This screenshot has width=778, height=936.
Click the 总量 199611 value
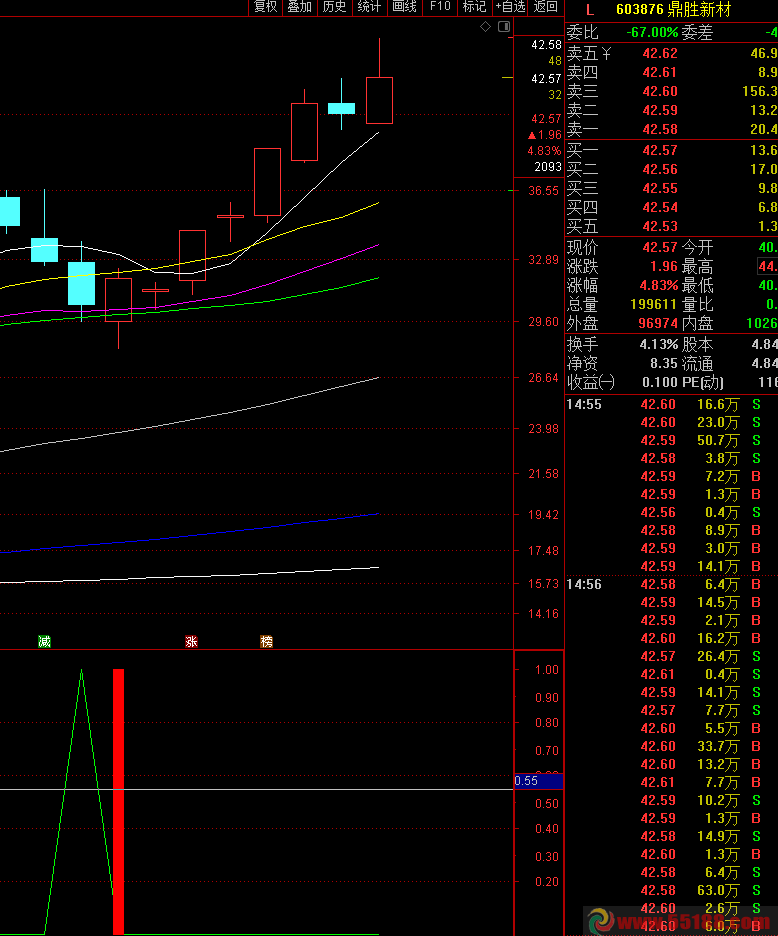pyautogui.click(x=653, y=305)
